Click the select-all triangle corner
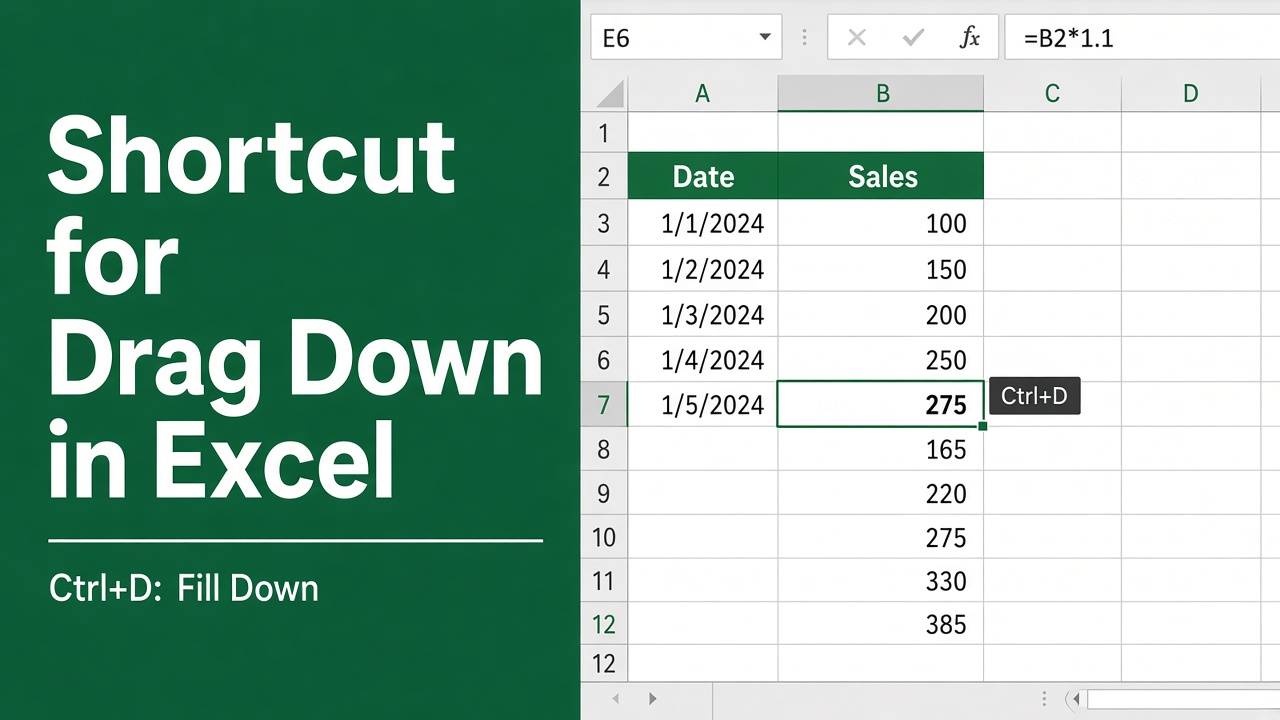 (608, 94)
